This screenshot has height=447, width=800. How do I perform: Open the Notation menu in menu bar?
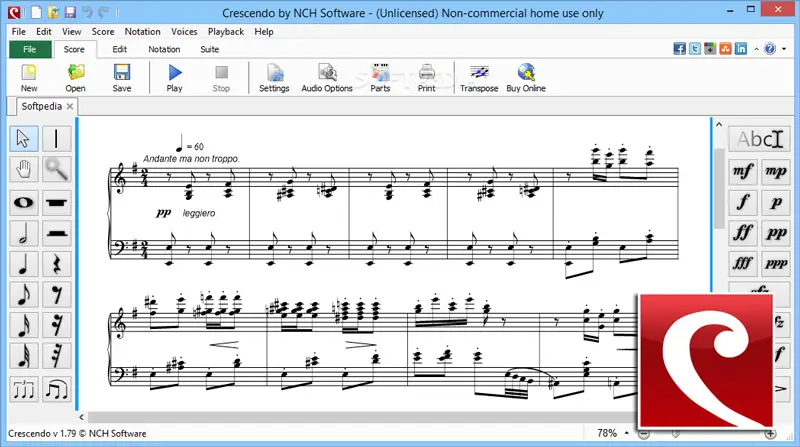pos(143,31)
